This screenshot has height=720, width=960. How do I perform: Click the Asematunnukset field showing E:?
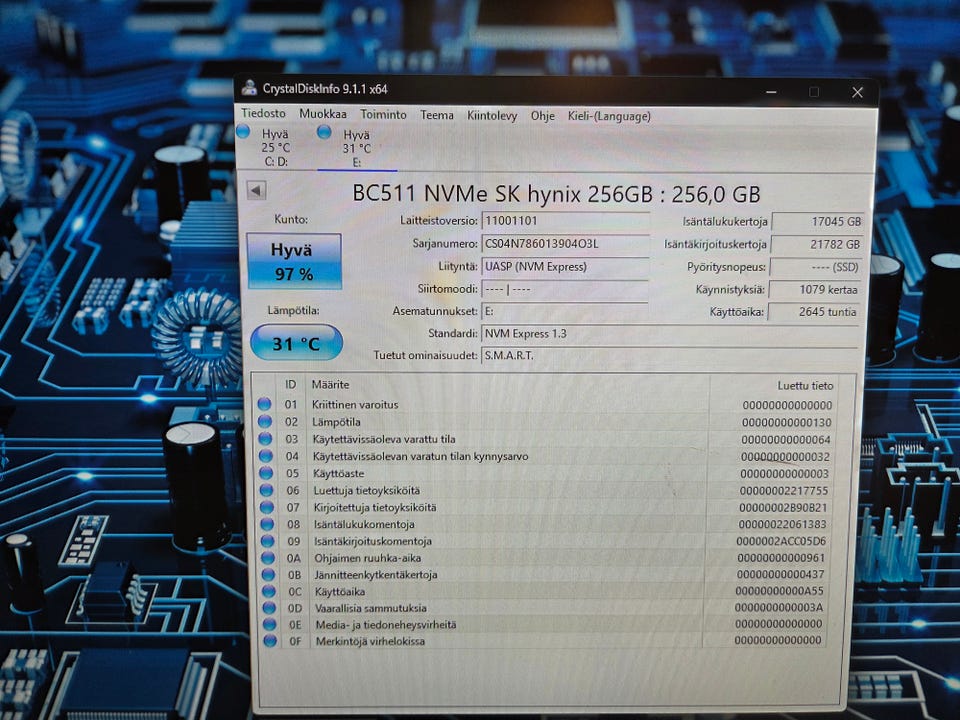pos(566,311)
